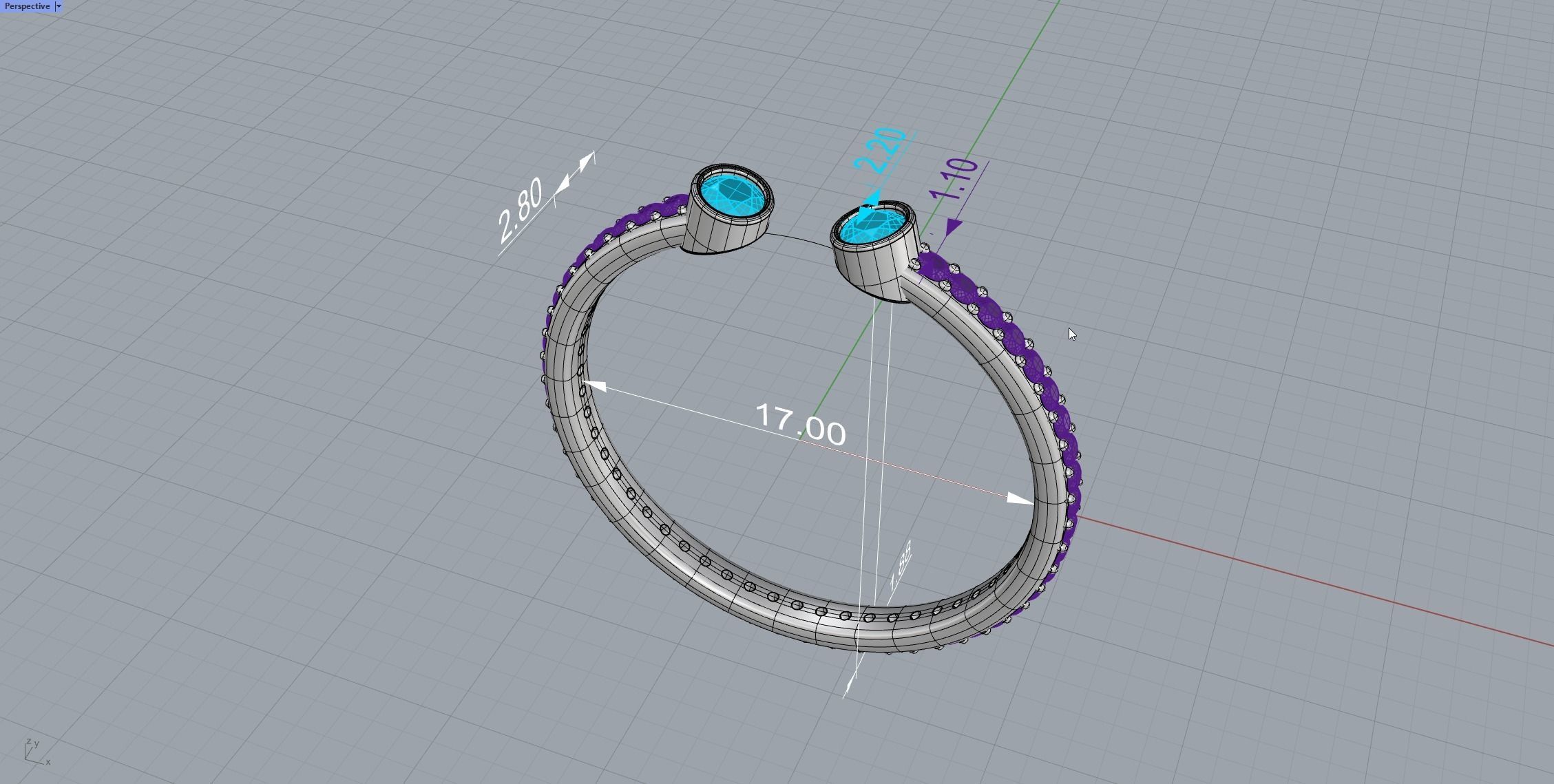Select the 17.00 diameter dimension text
This screenshot has height=784, width=1554.
(x=801, y=426)
